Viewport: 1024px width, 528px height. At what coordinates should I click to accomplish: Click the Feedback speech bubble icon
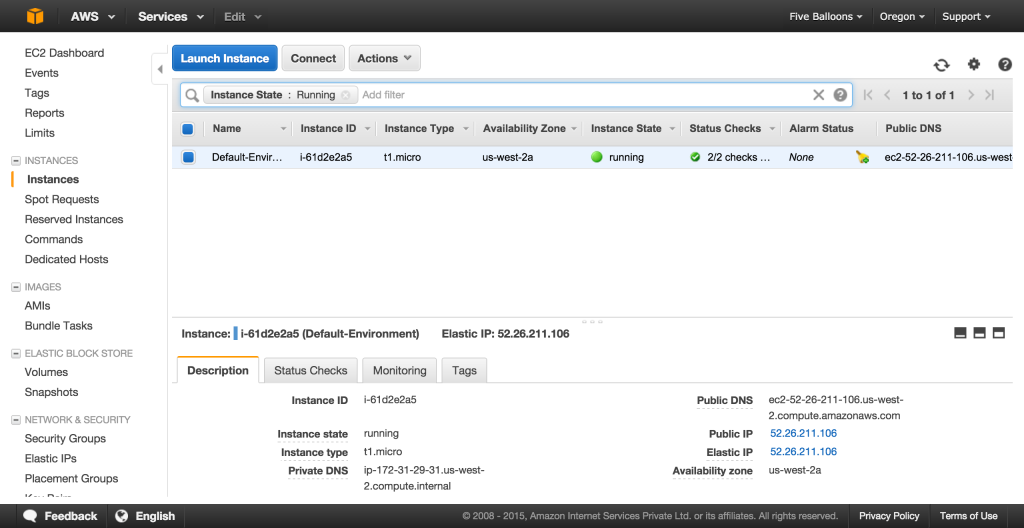click(x=30, y=516)
